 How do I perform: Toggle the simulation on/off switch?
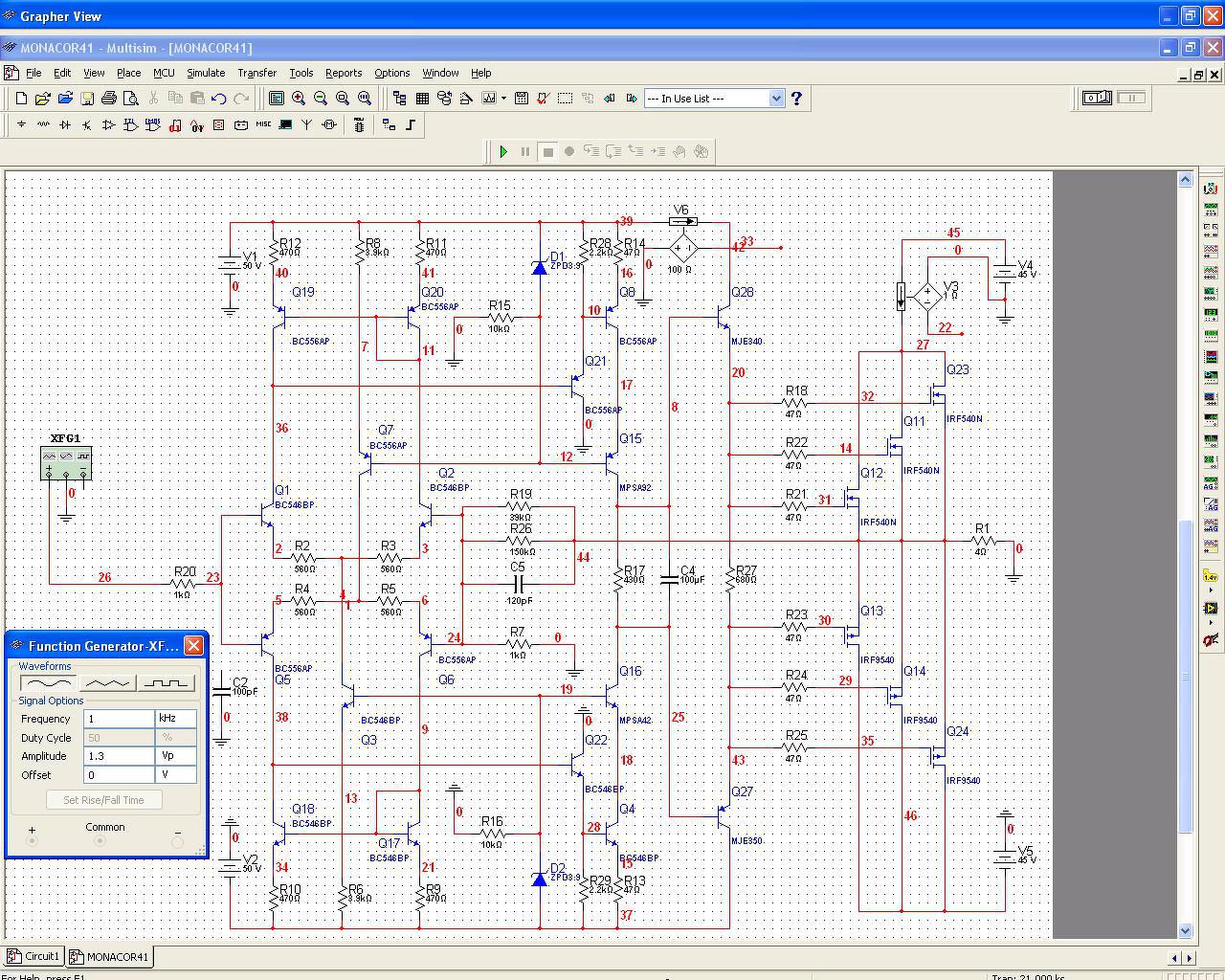click(1097, 98)
